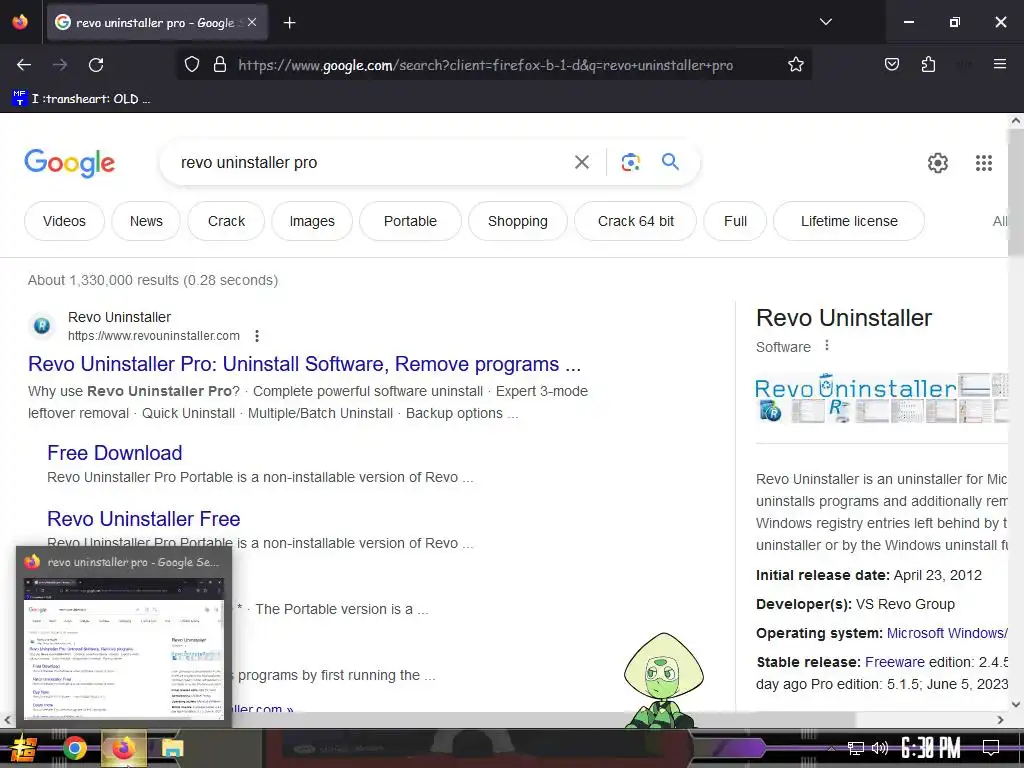The image size is (1024, 768).
Task: Select the Full filter chip
Action: click(x=735, y=221)
